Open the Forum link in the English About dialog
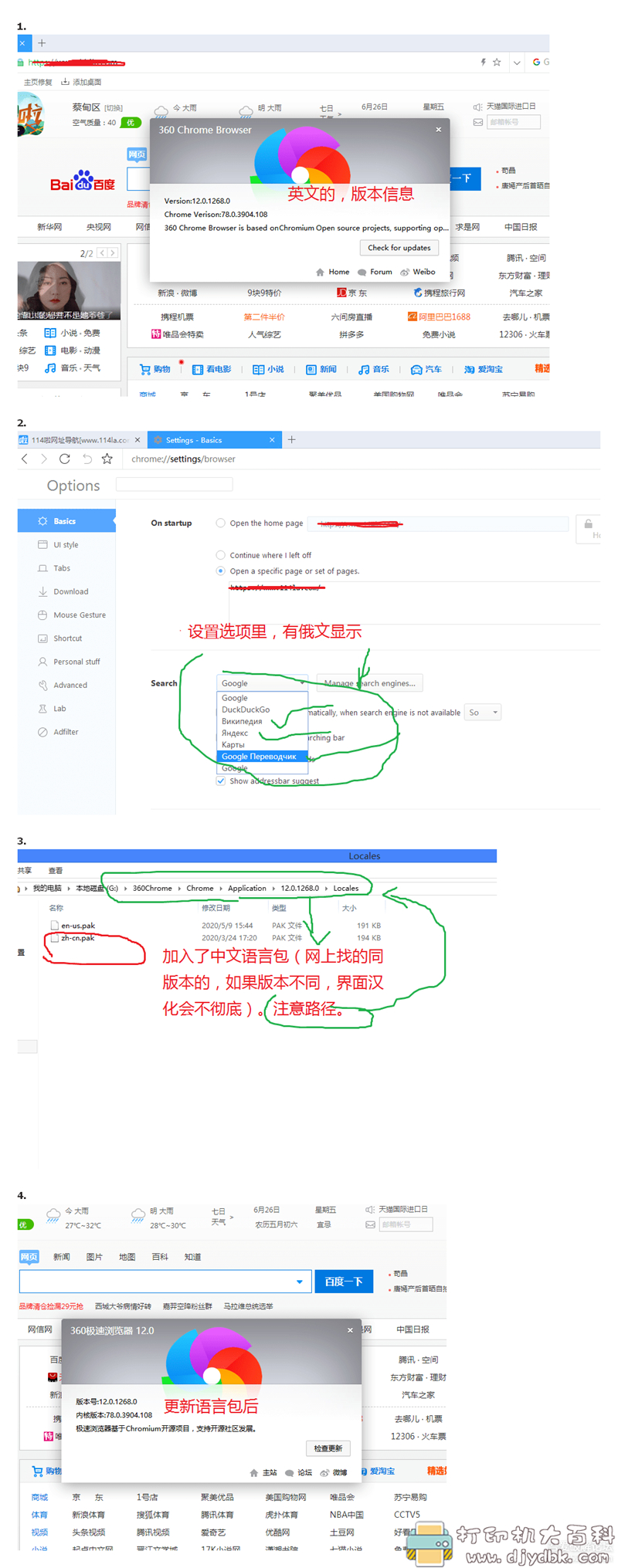 [375, 272]
